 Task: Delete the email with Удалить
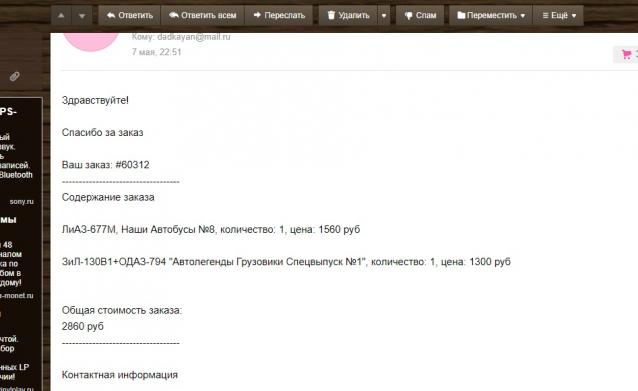(348, 15)
